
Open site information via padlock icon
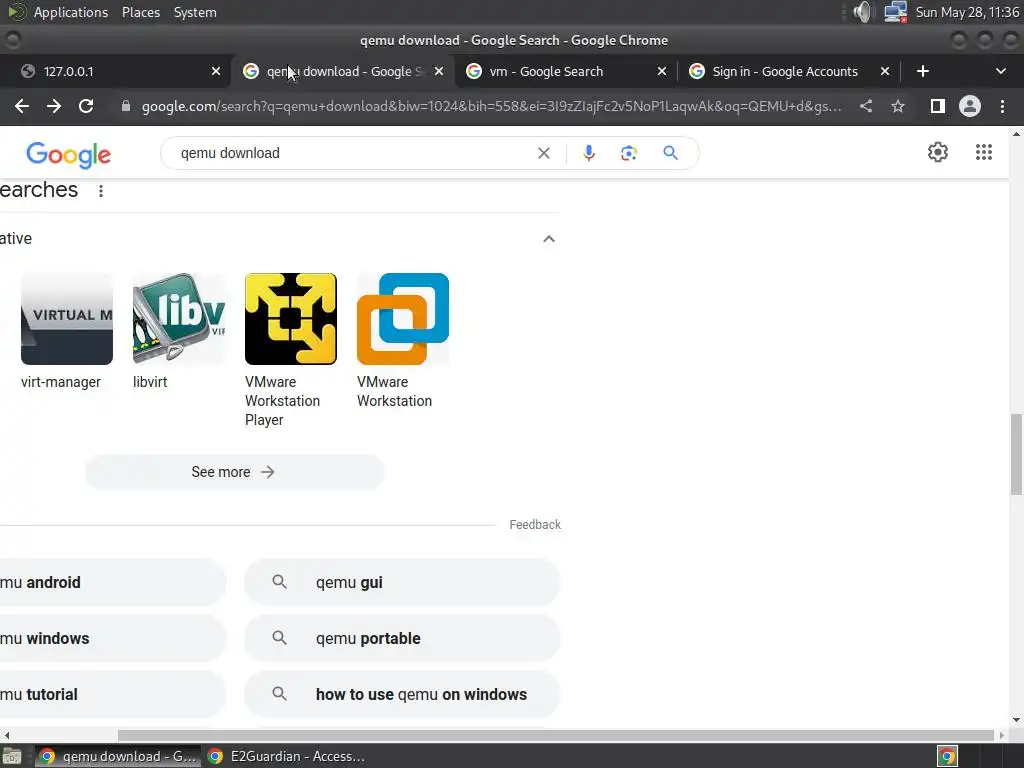[x=126, y=106]
